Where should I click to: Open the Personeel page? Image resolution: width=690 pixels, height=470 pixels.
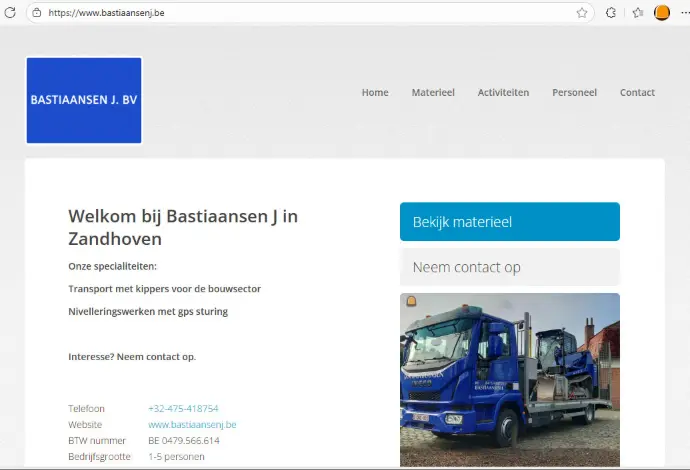[574, 93]
